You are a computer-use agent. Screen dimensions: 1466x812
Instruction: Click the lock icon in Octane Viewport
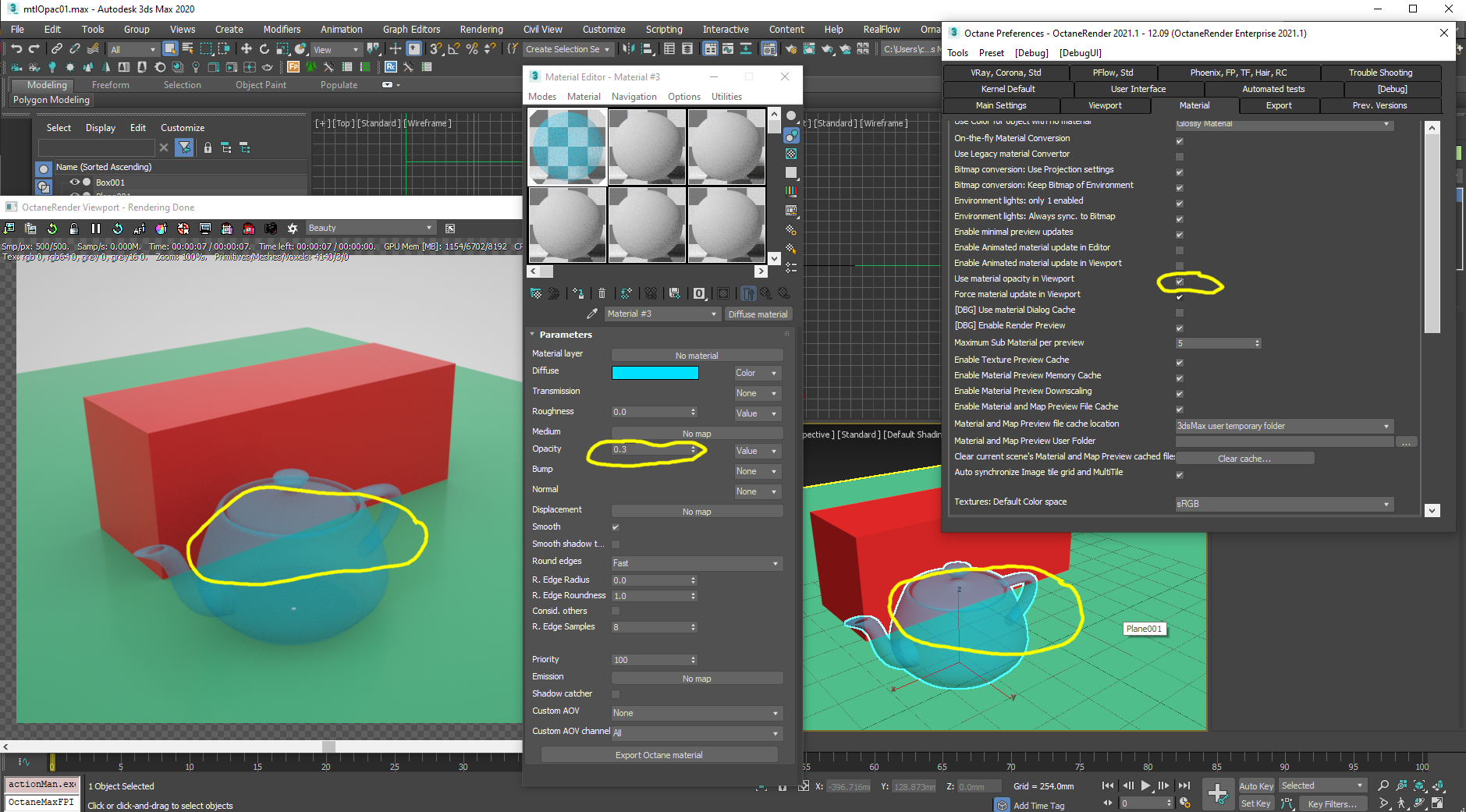pyautogui.click(x=74, y=229)
